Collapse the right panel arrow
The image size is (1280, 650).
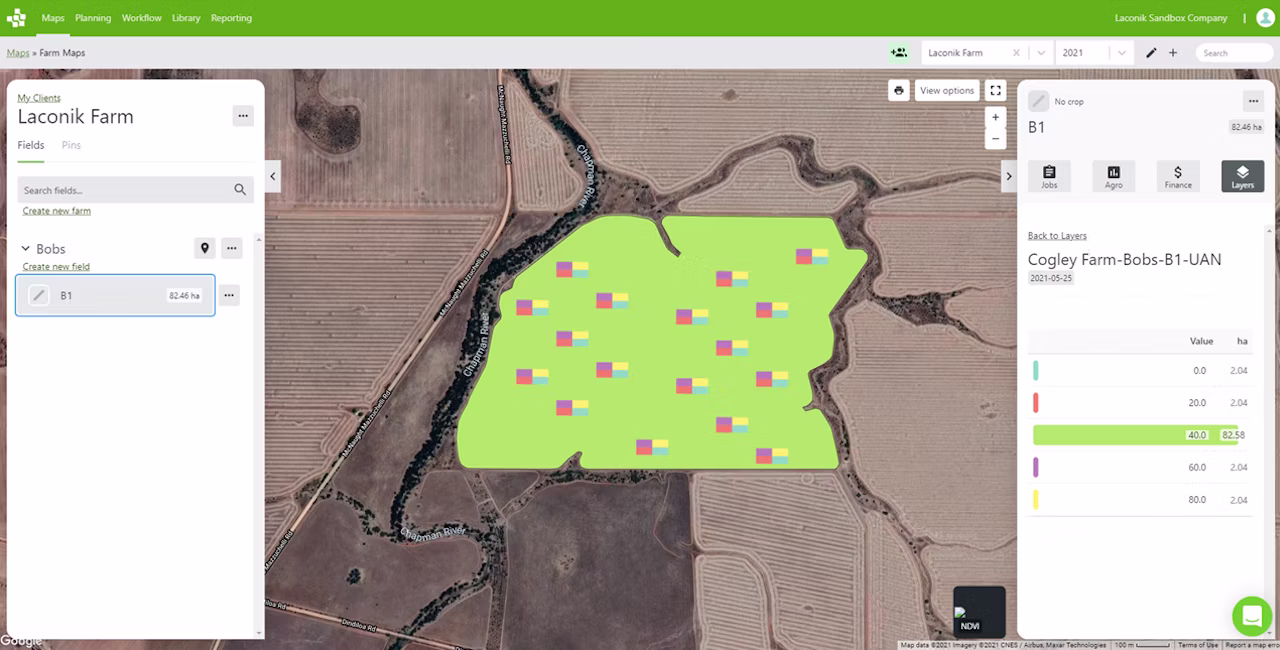point(1008,176)
